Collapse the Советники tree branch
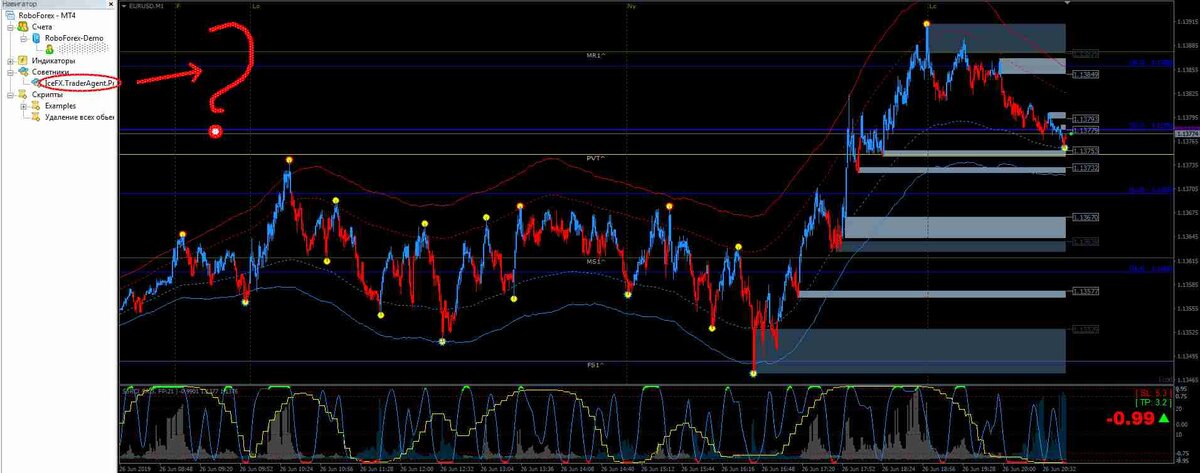The width and height of the screenshot is (1200, 473). [x=10, y=72]
